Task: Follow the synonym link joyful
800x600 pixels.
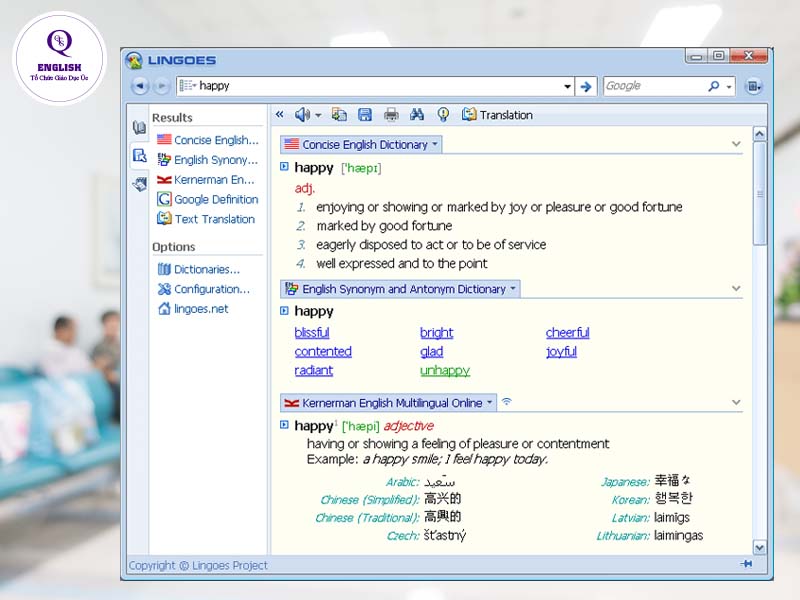Action: click(561, 352)
